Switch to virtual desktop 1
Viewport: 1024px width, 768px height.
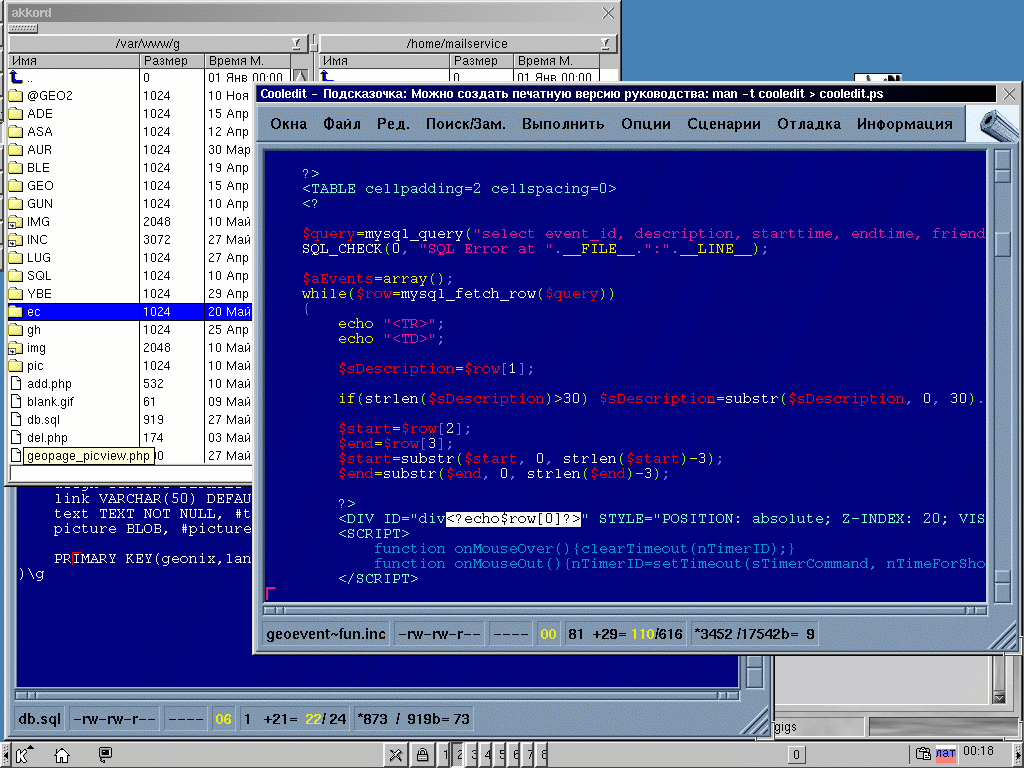pos(446,755)
